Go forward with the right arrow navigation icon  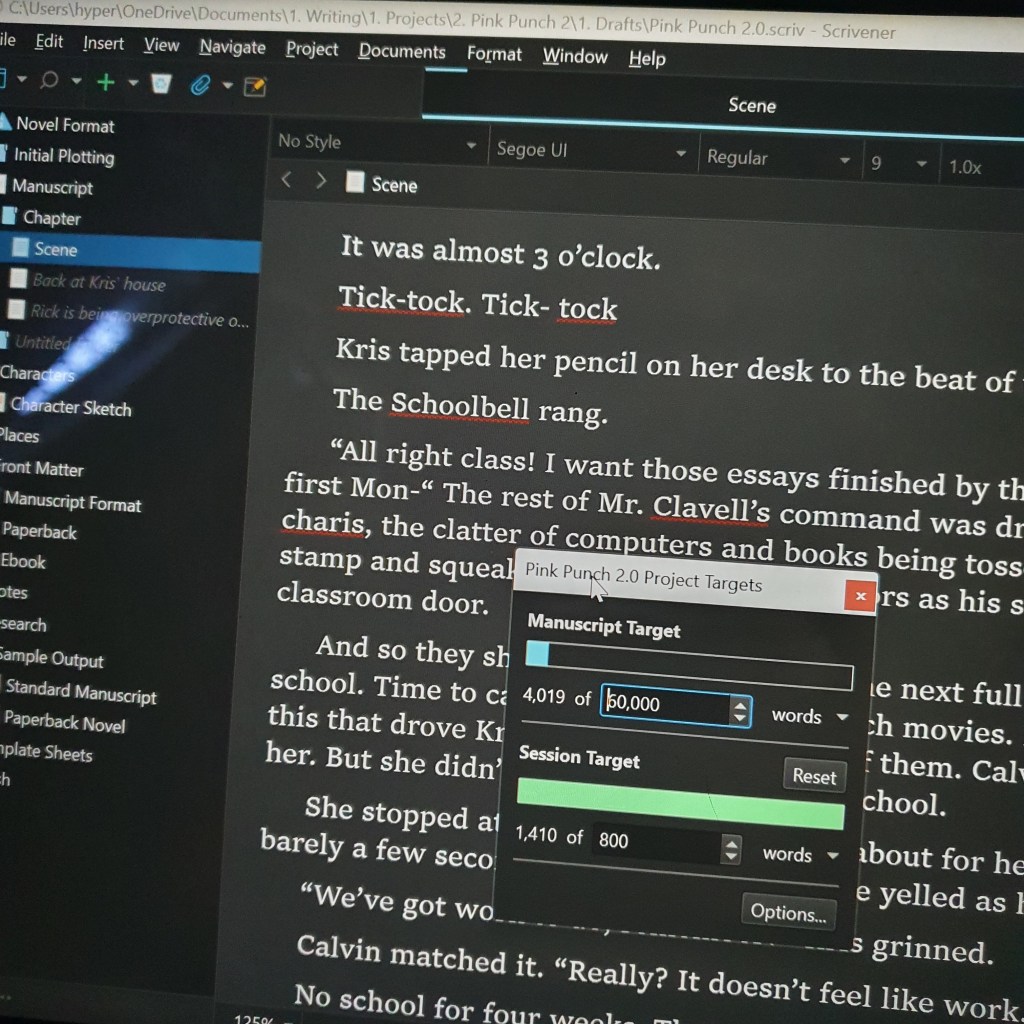pos(320,181)
